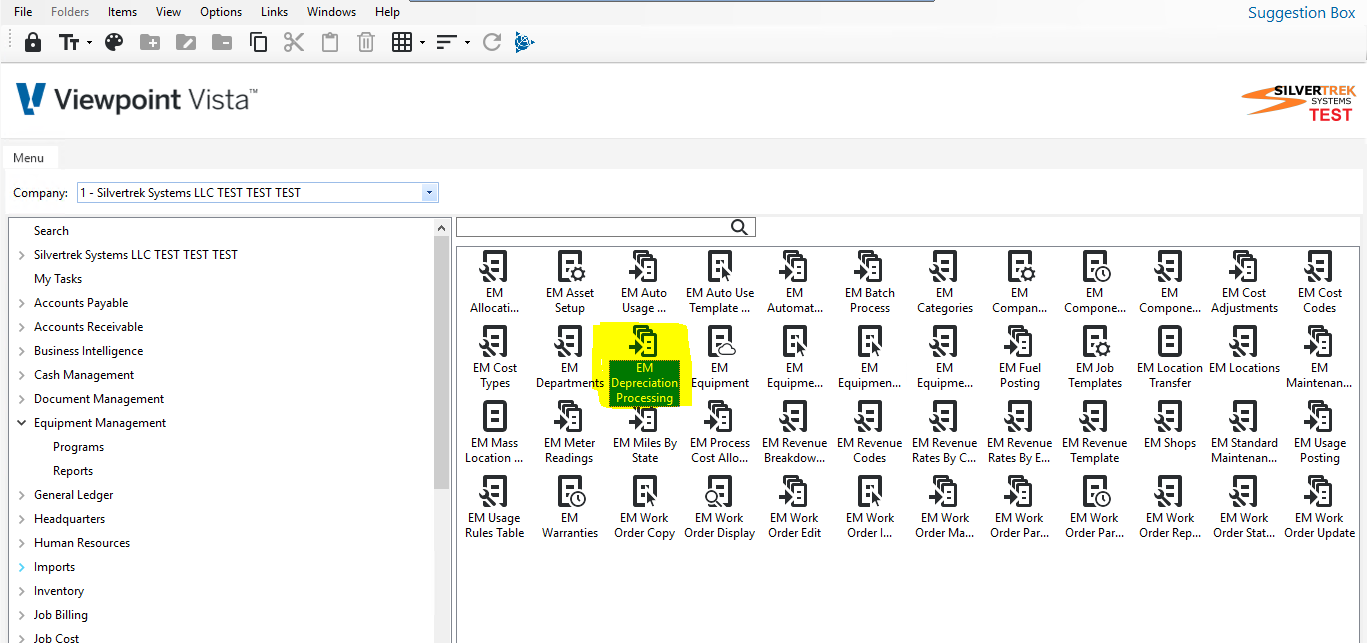Image resolution: width=1367 pixels, height=643 pixels.
Task: Expand the Accounts Payable folder
Action: (x=22, y=303)
